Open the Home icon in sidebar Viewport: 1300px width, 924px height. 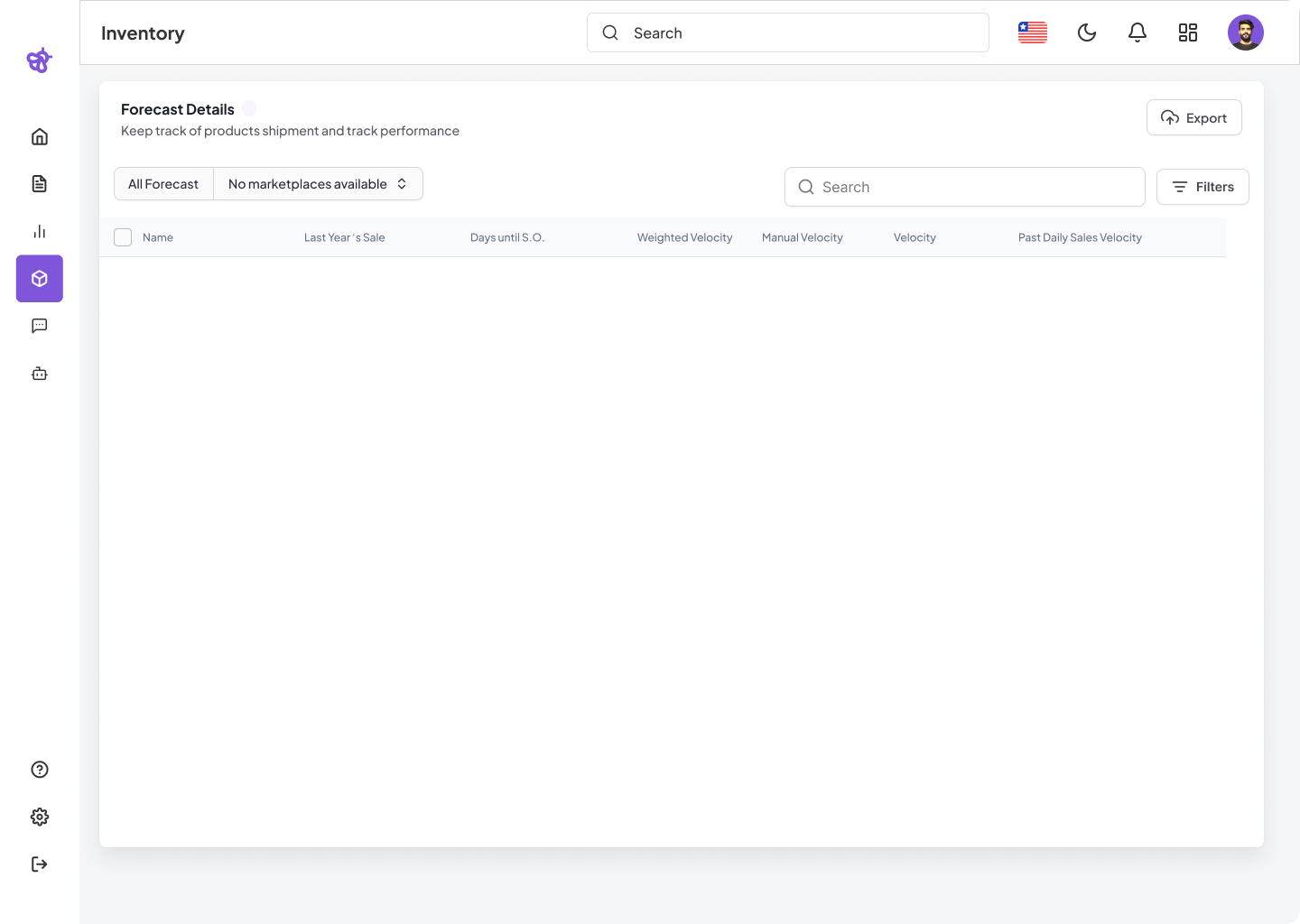point(40,137)
